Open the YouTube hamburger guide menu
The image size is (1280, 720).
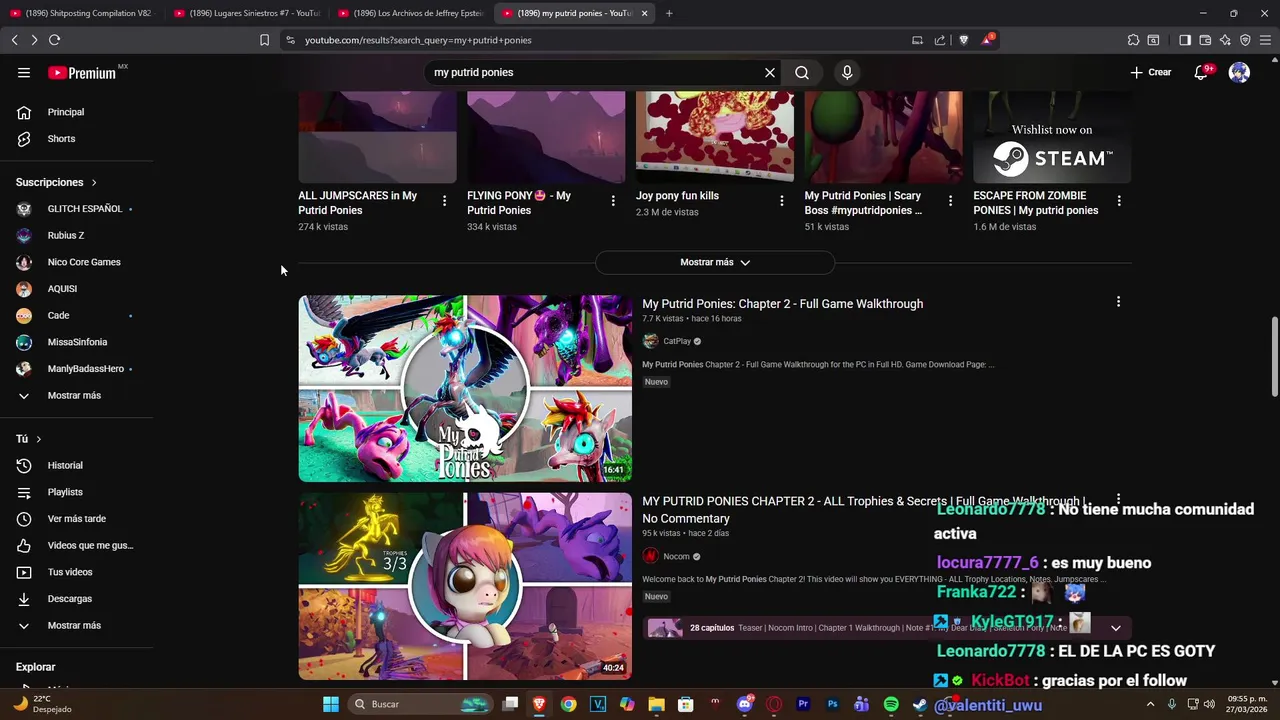click(x=24, y=72)
